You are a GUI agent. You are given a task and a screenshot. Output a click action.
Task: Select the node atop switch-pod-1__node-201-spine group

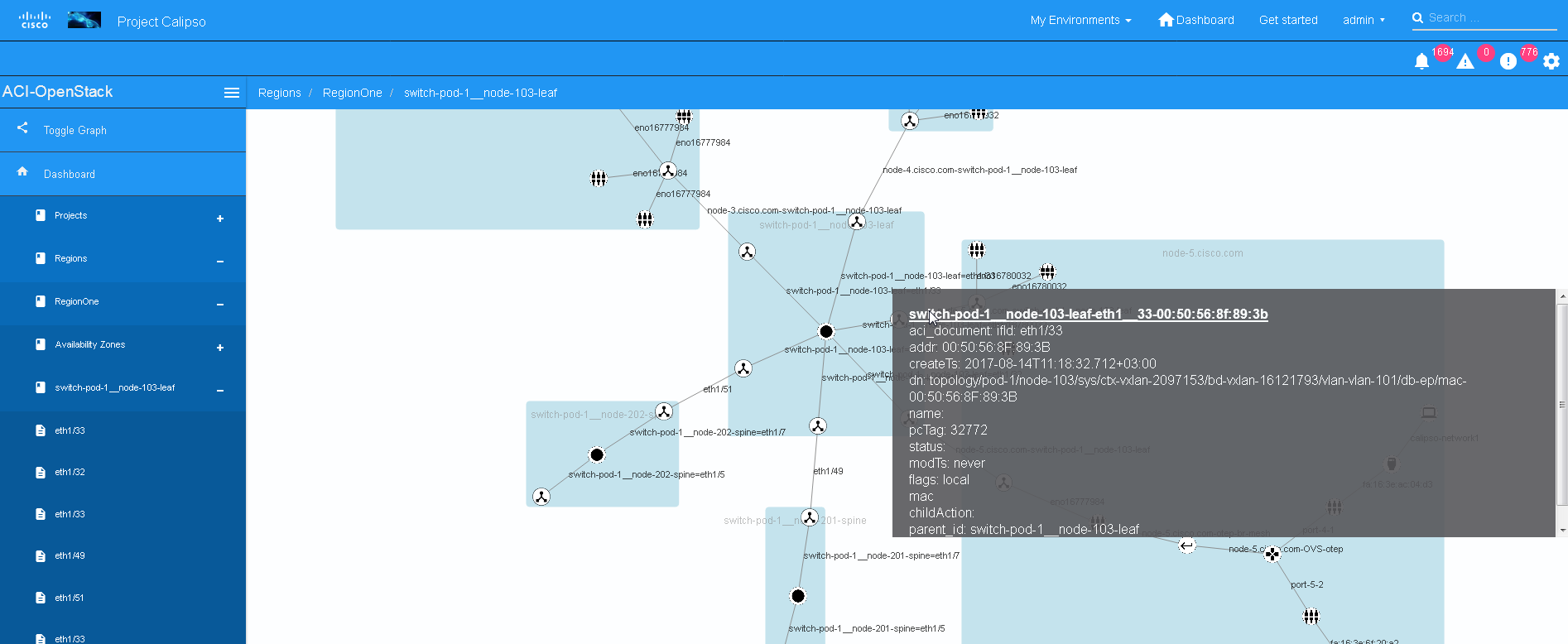click(x=810, y=517)
